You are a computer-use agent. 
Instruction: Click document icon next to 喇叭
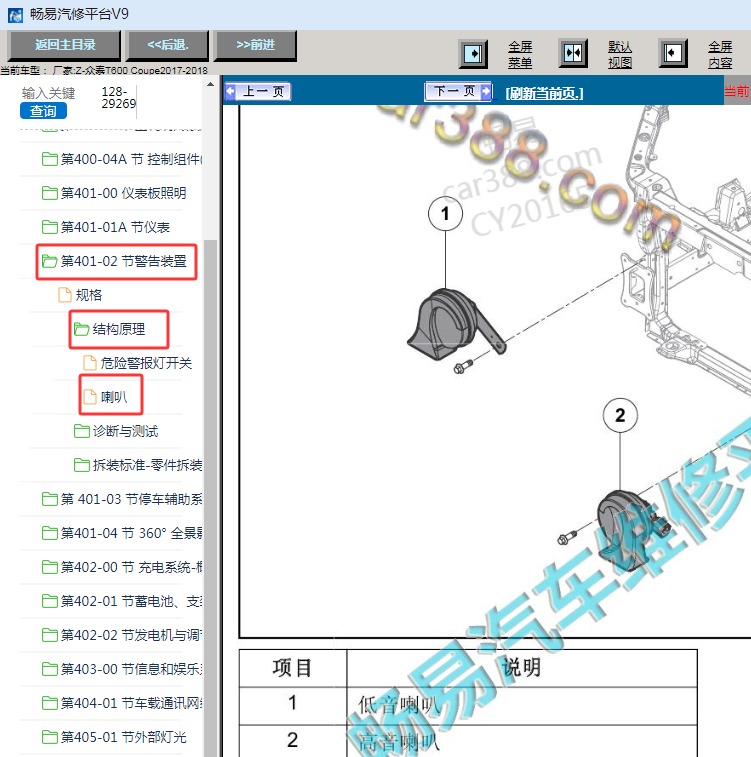coord(90,397)
